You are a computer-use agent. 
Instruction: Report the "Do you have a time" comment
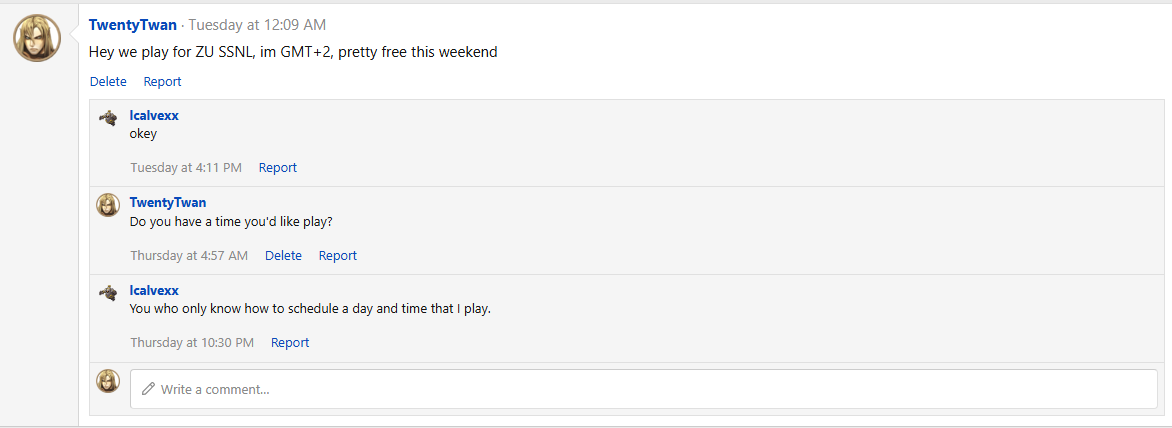(338, 255)
